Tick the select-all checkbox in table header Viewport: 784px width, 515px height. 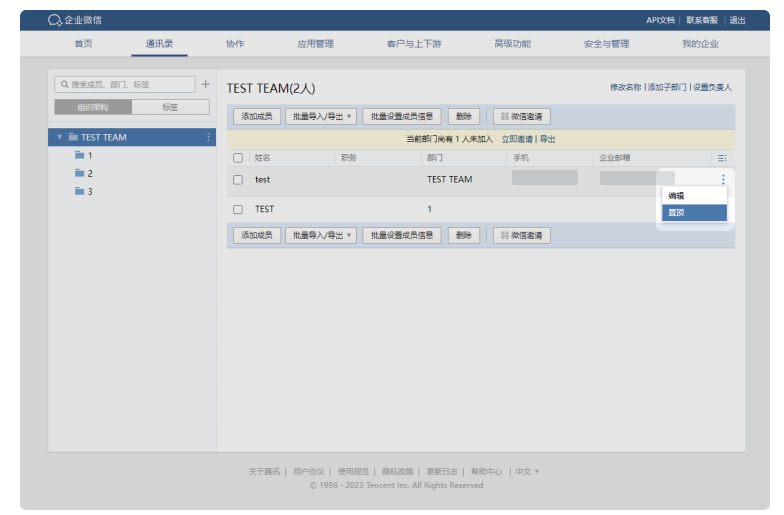pos(238,158)
